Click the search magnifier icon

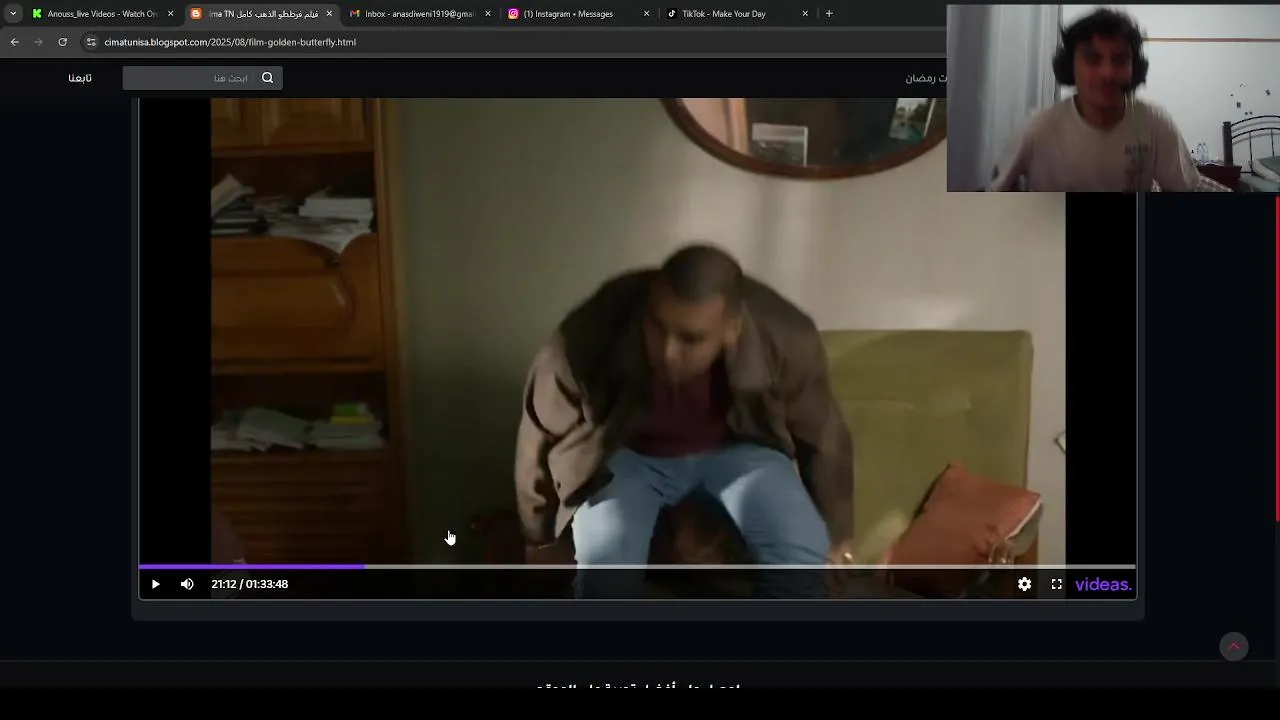267,78
